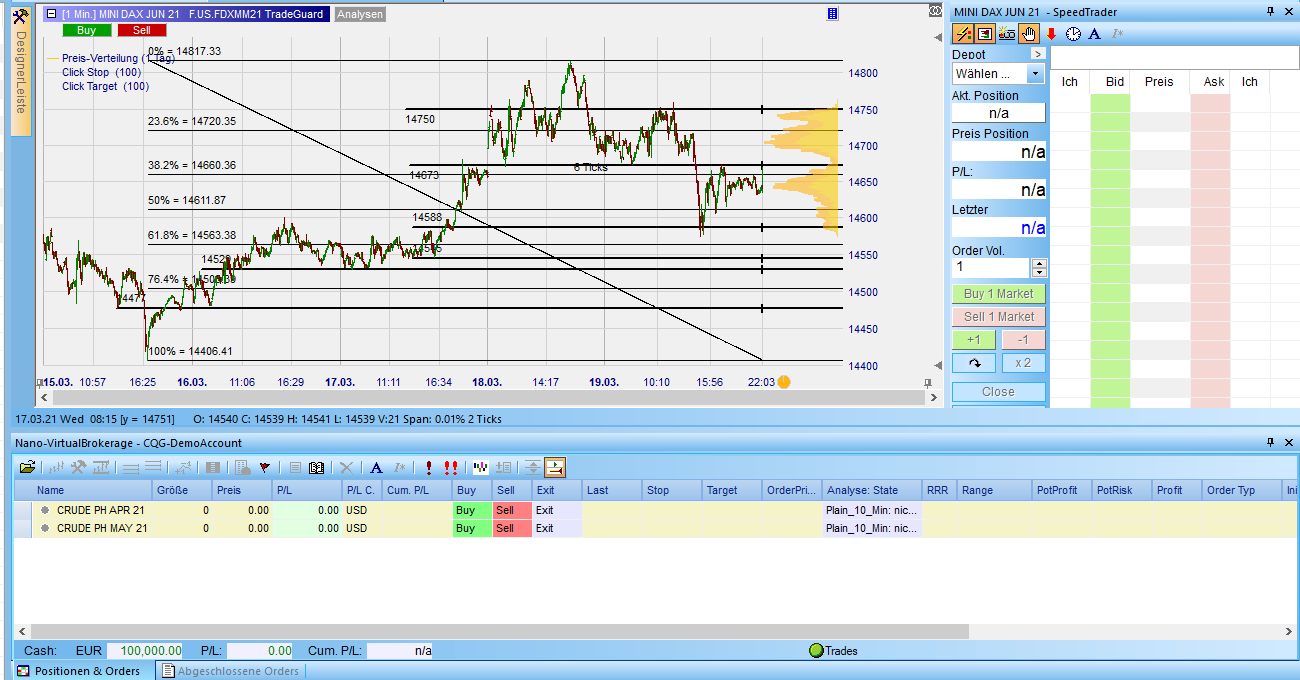The width and height of the screenshot is (1300, 680).
Task: Toggle the highlighted panel layout icon
Action: pyautogui.click(x=555, y=467)
